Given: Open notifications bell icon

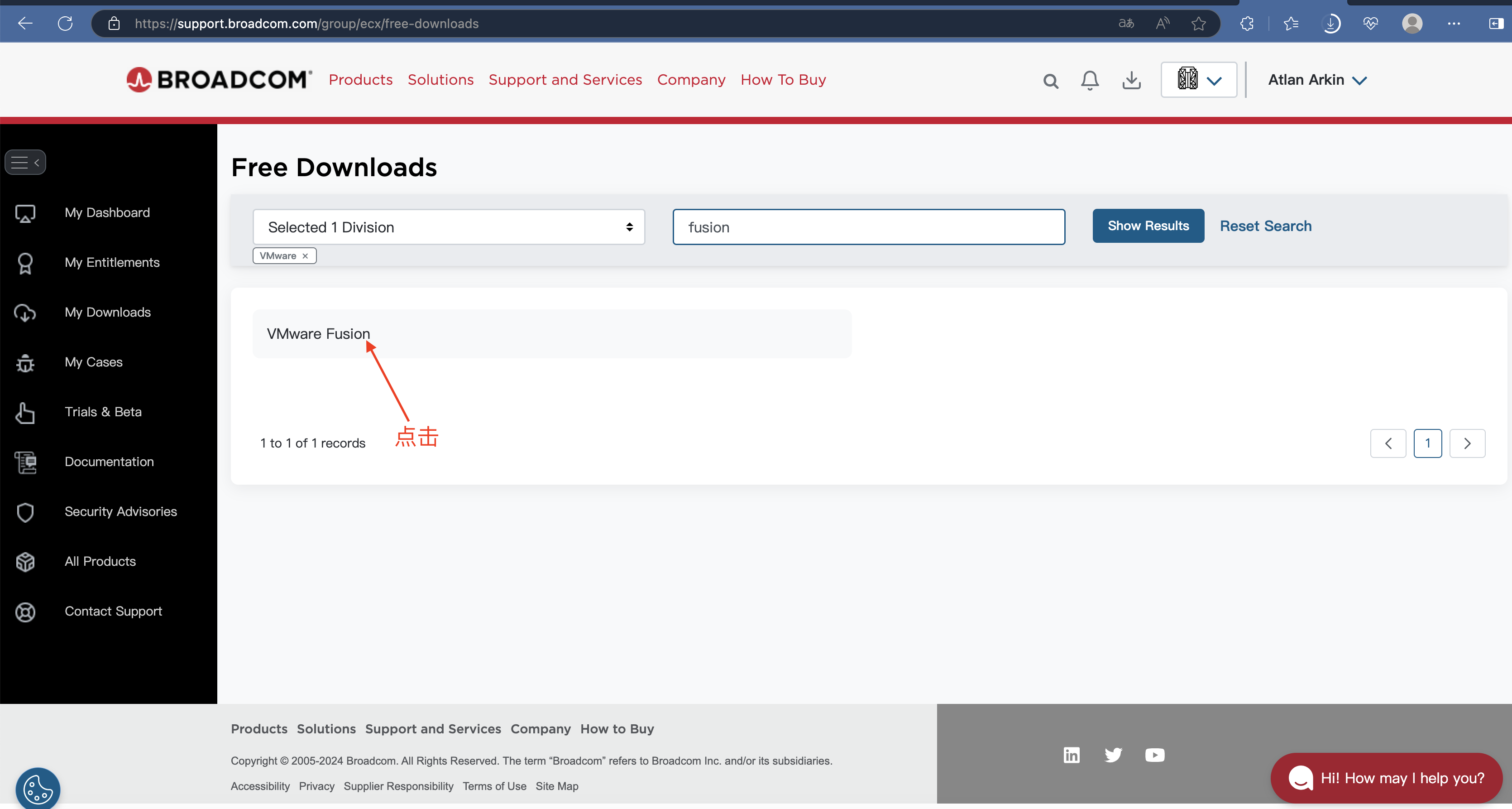Looking at the screenshot, I should [x=1090, y=80].
